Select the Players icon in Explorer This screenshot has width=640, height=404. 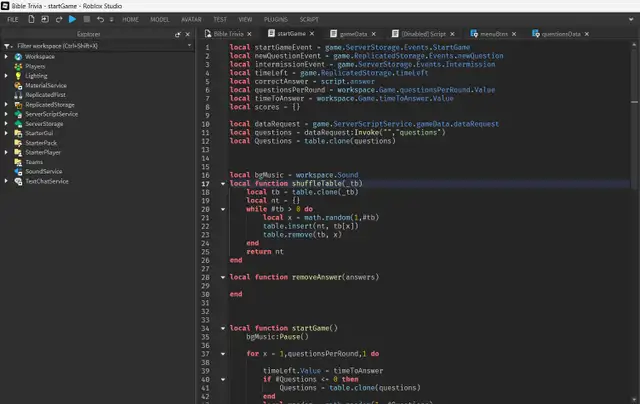pos(18,66)
